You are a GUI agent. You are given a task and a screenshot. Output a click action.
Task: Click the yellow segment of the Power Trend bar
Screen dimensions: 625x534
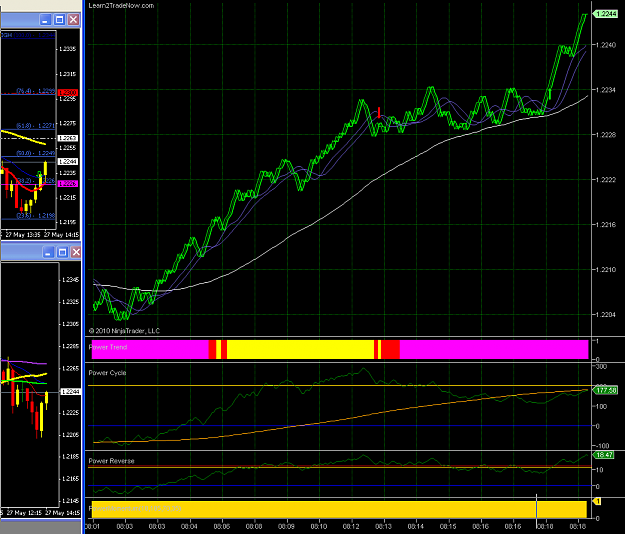[x=300, y=349]
